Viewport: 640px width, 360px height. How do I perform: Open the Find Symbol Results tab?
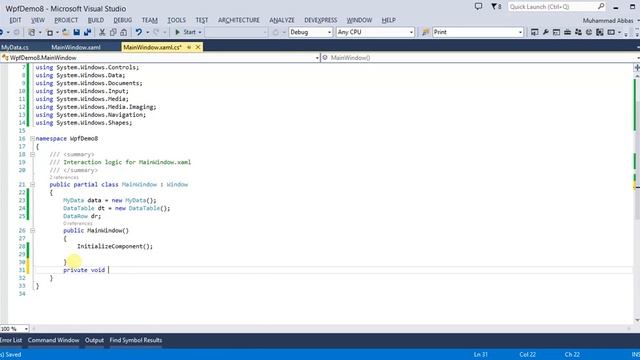(x=136, y=340)
